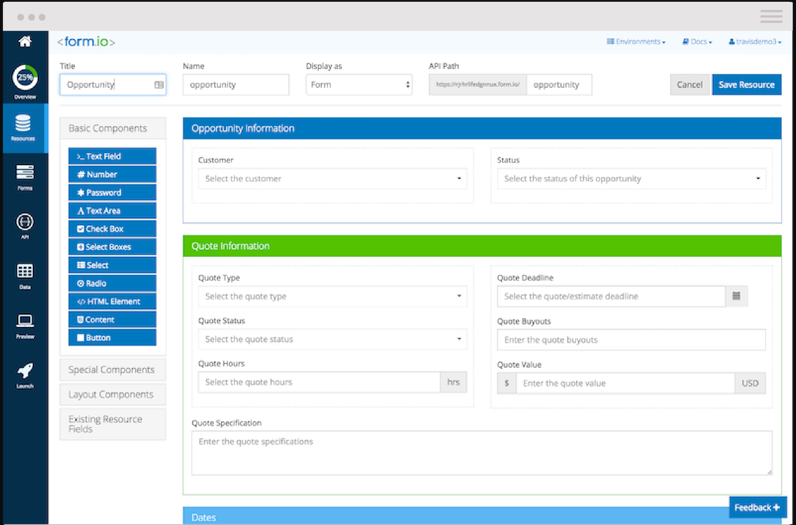Add a Radio component
The width and height of the screenshot is (796, 525).
point(112,283)
